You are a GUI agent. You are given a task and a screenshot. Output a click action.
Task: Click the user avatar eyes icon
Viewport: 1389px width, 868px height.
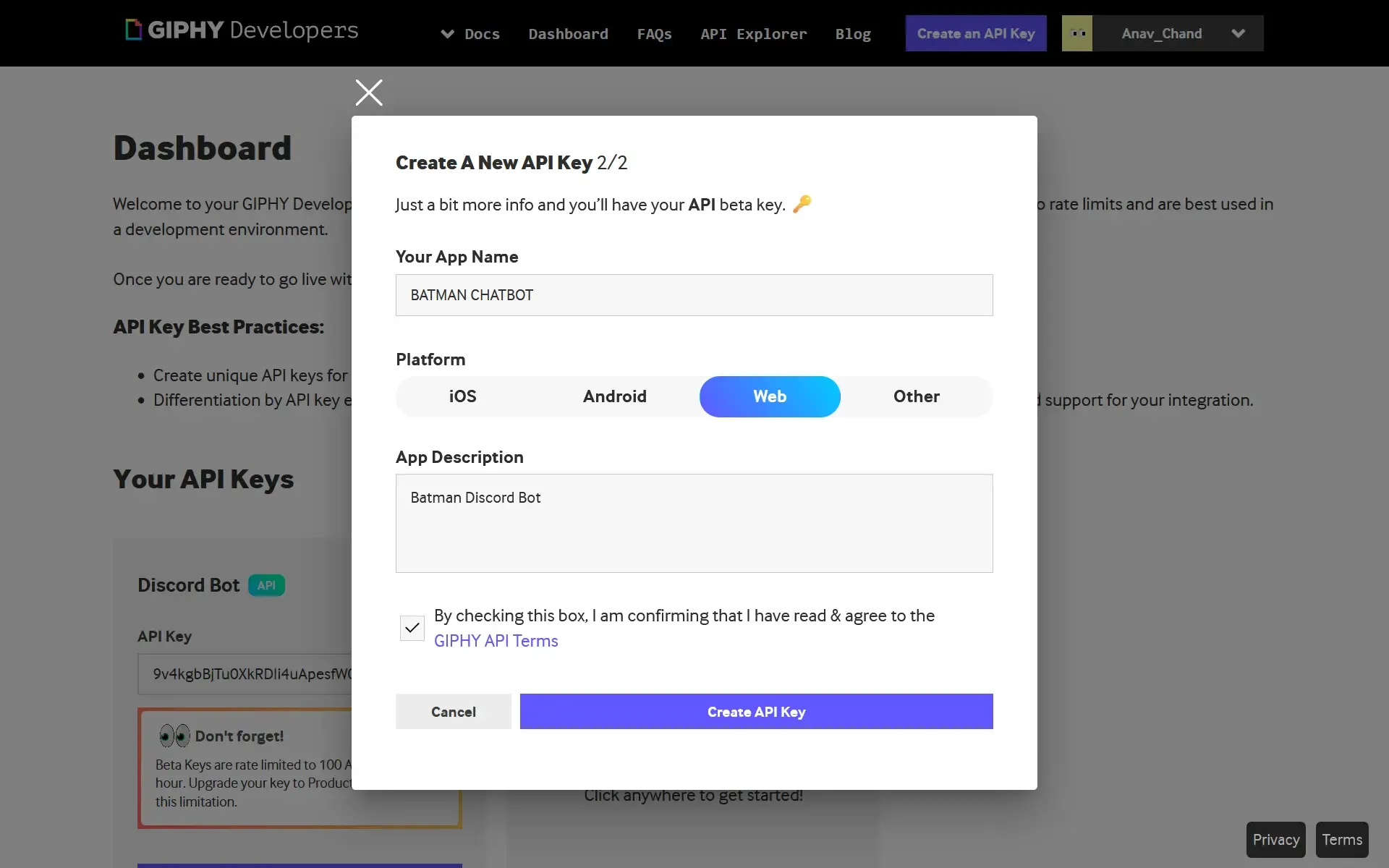click(x=1077, y=33)
